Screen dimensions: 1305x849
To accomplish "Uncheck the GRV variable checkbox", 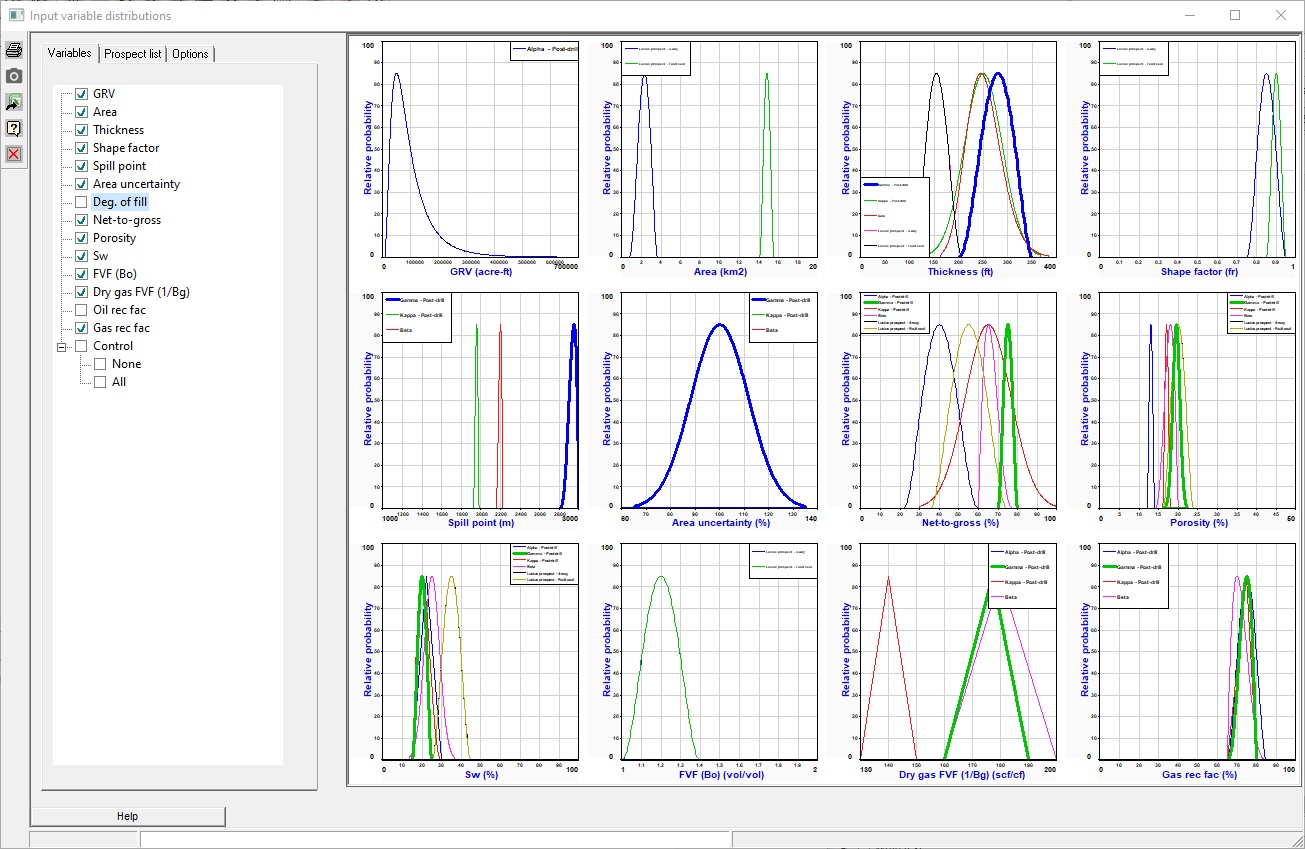I will pyautogui.click(x=82, y=94).
